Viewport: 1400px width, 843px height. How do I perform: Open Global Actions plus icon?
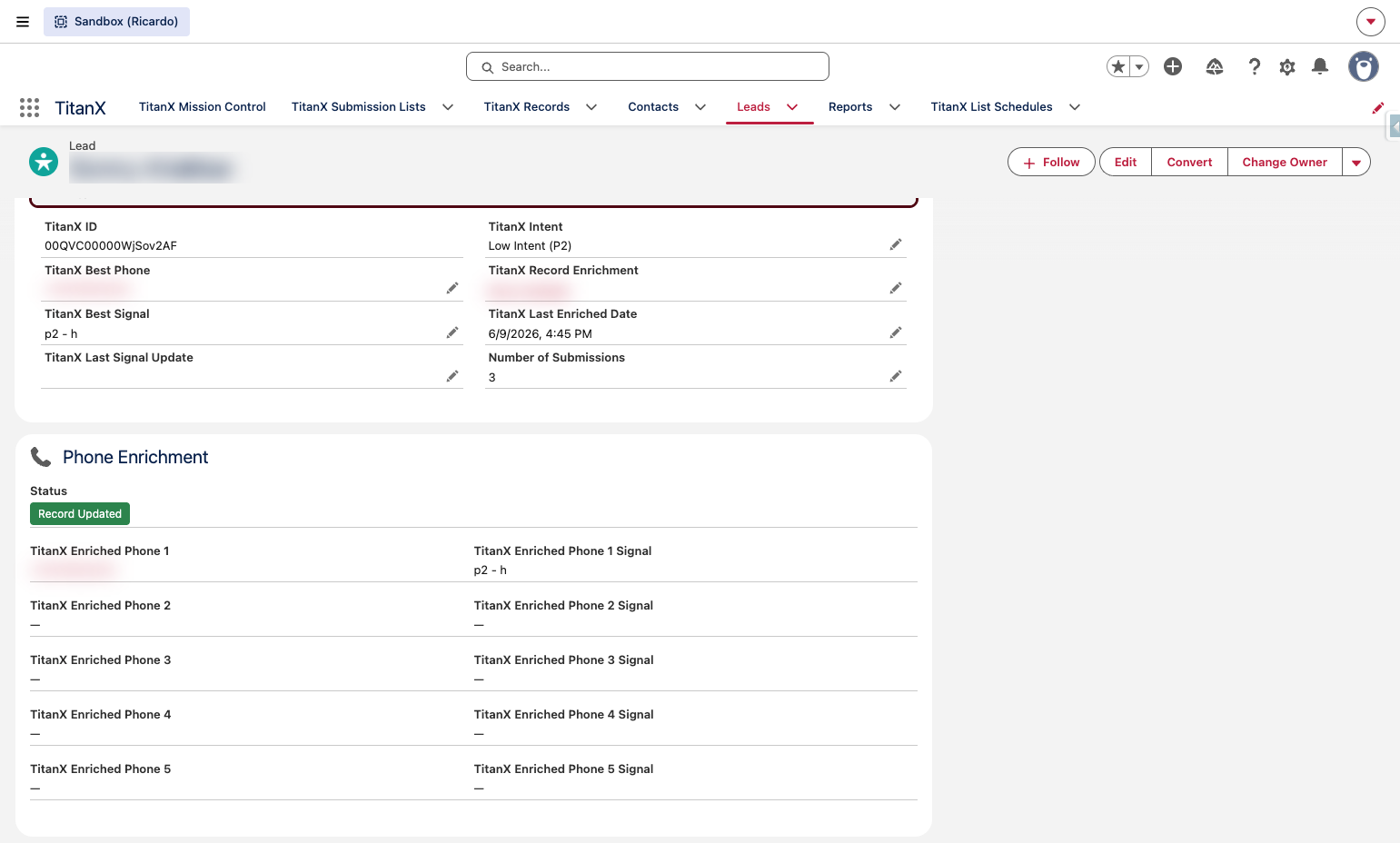(x=1173, y=66)
